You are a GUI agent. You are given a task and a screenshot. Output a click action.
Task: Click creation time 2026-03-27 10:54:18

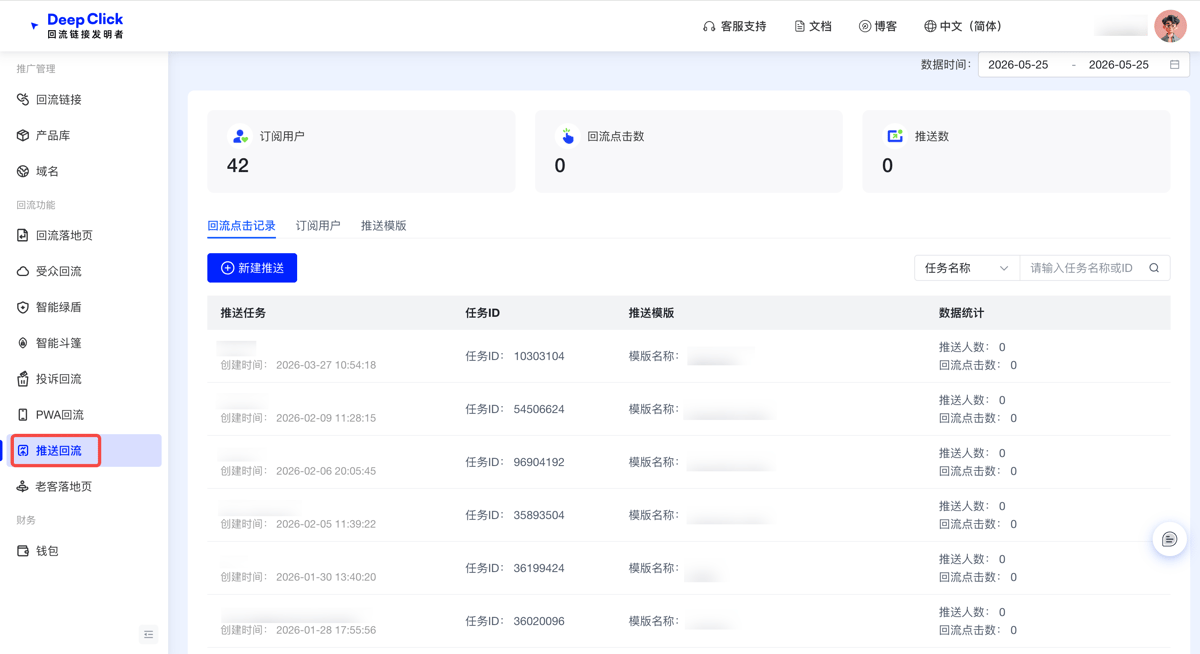click(326, 365)
